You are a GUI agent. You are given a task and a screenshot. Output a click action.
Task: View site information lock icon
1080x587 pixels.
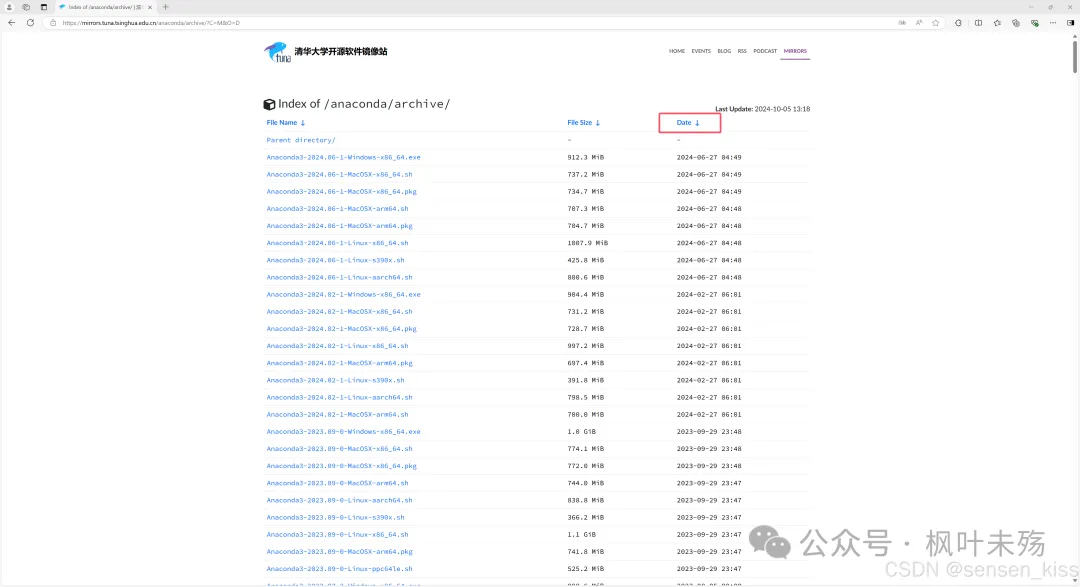click(53, 23)
